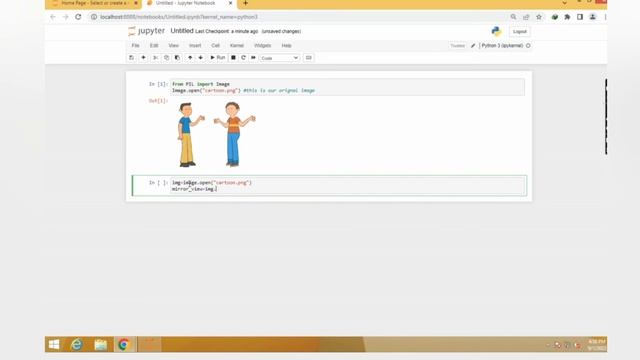Select the first code cell importing PIL

tap(347, 87)
